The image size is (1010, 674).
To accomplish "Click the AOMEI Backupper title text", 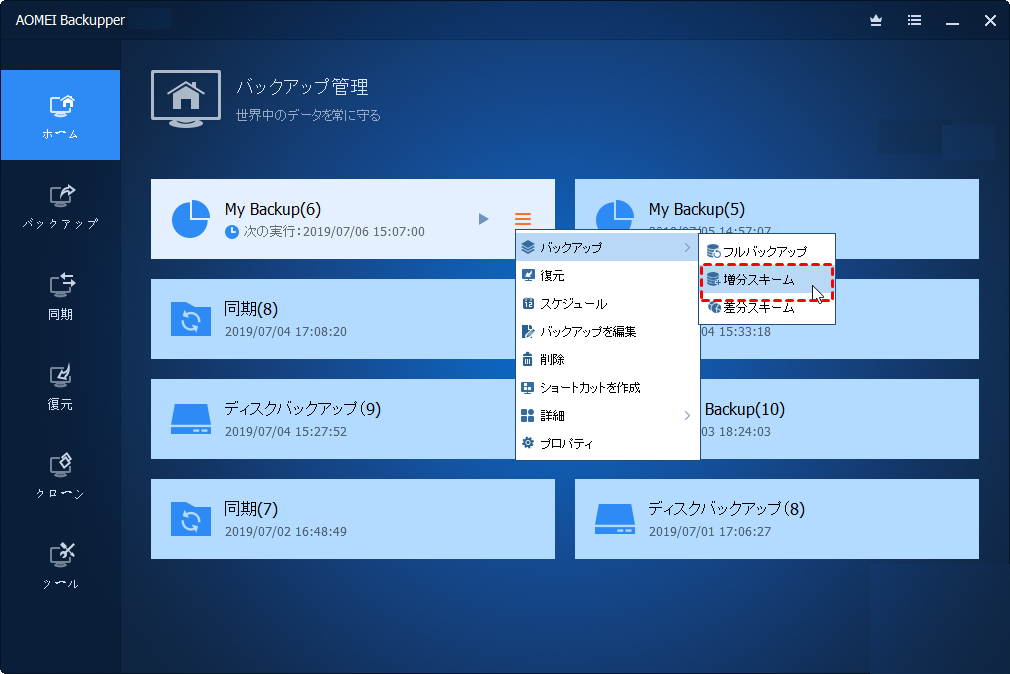I will (x=70, y=20).
